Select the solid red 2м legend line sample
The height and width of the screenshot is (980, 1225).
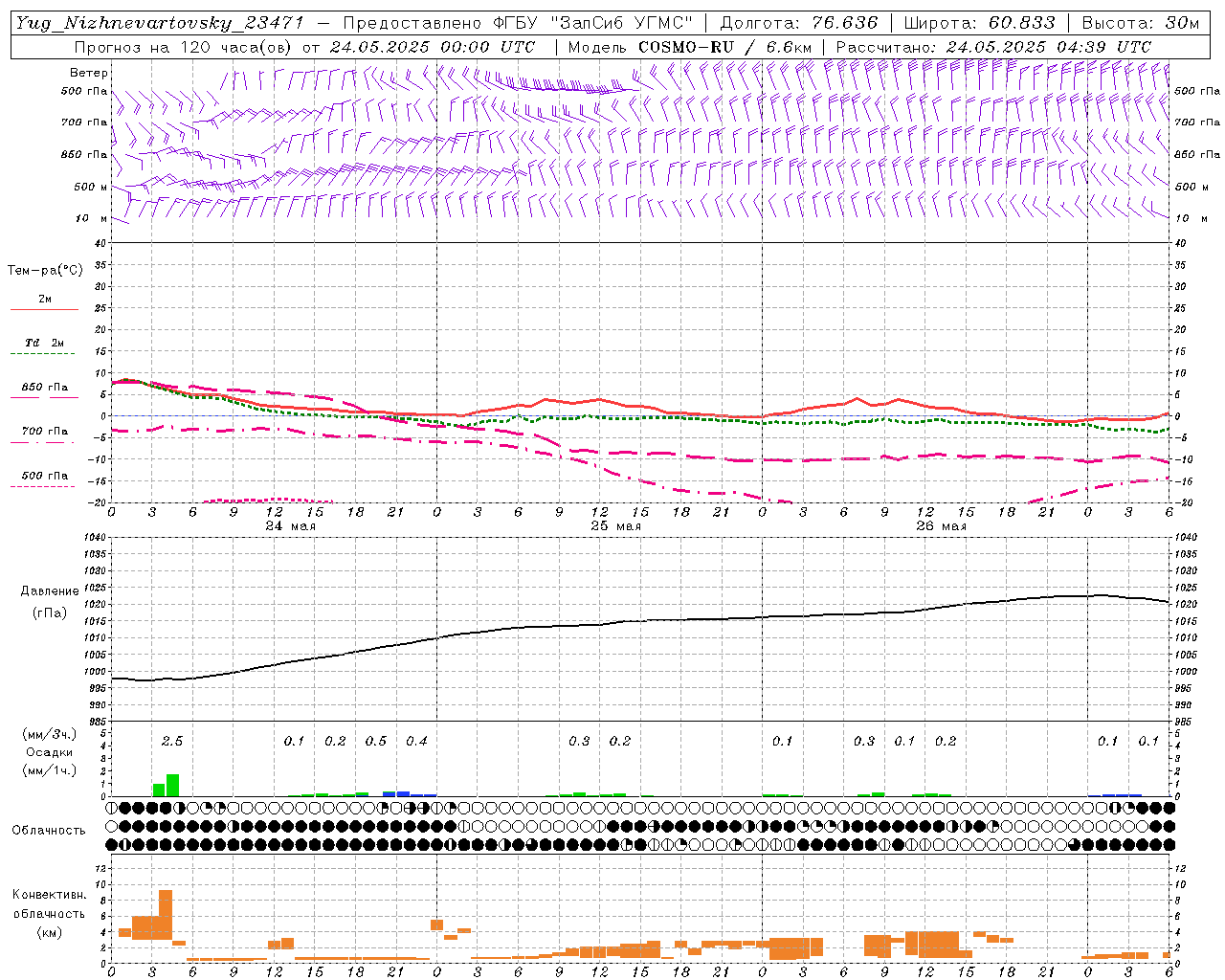tap(44, 310)
